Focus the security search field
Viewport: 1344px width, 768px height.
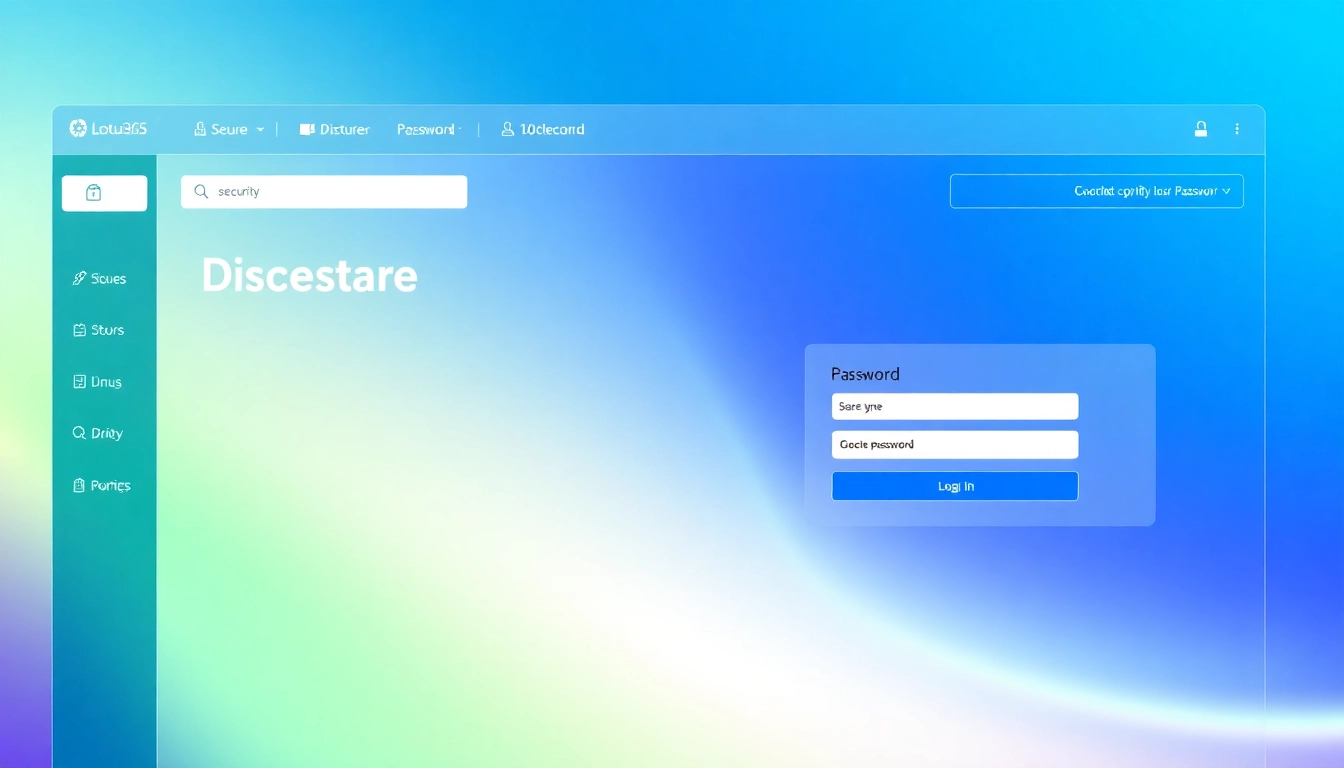[x=324, y=191]
